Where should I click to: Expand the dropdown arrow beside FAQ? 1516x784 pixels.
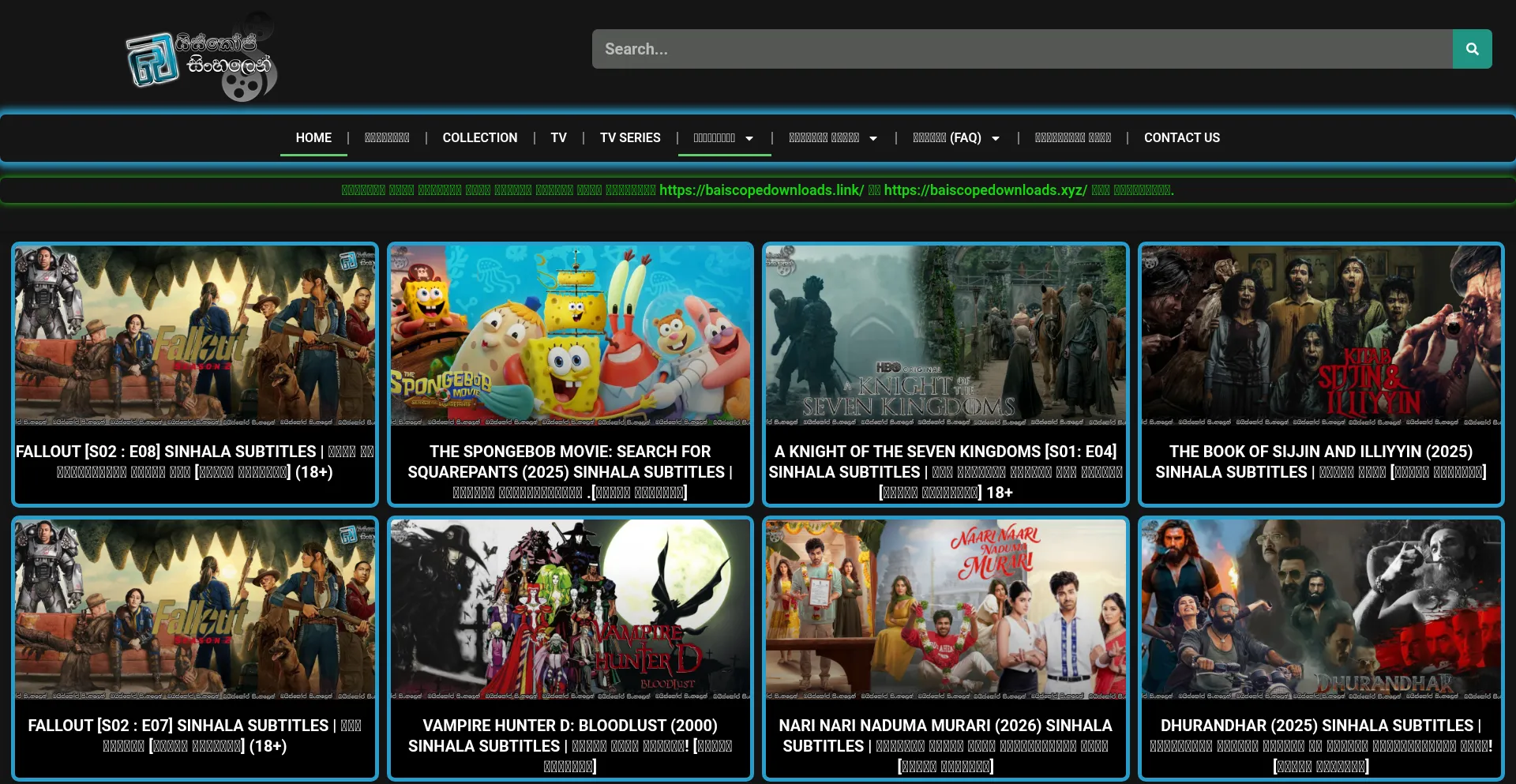996,138
